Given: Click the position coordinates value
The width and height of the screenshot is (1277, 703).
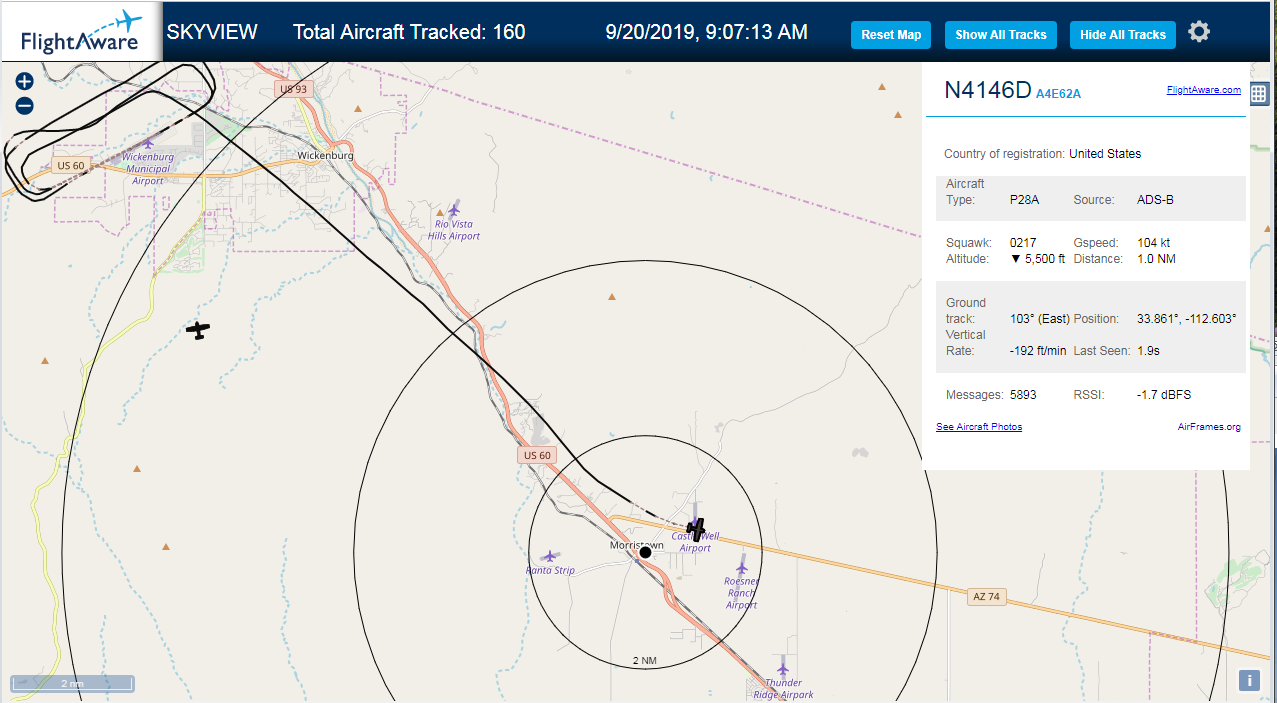Looking at the screenshot, I should (x=1187, y=319).
